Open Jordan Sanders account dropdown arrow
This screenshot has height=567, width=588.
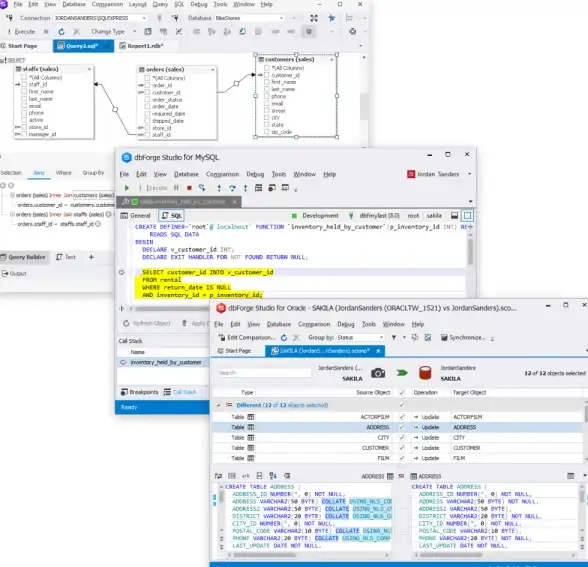point(469,174)
